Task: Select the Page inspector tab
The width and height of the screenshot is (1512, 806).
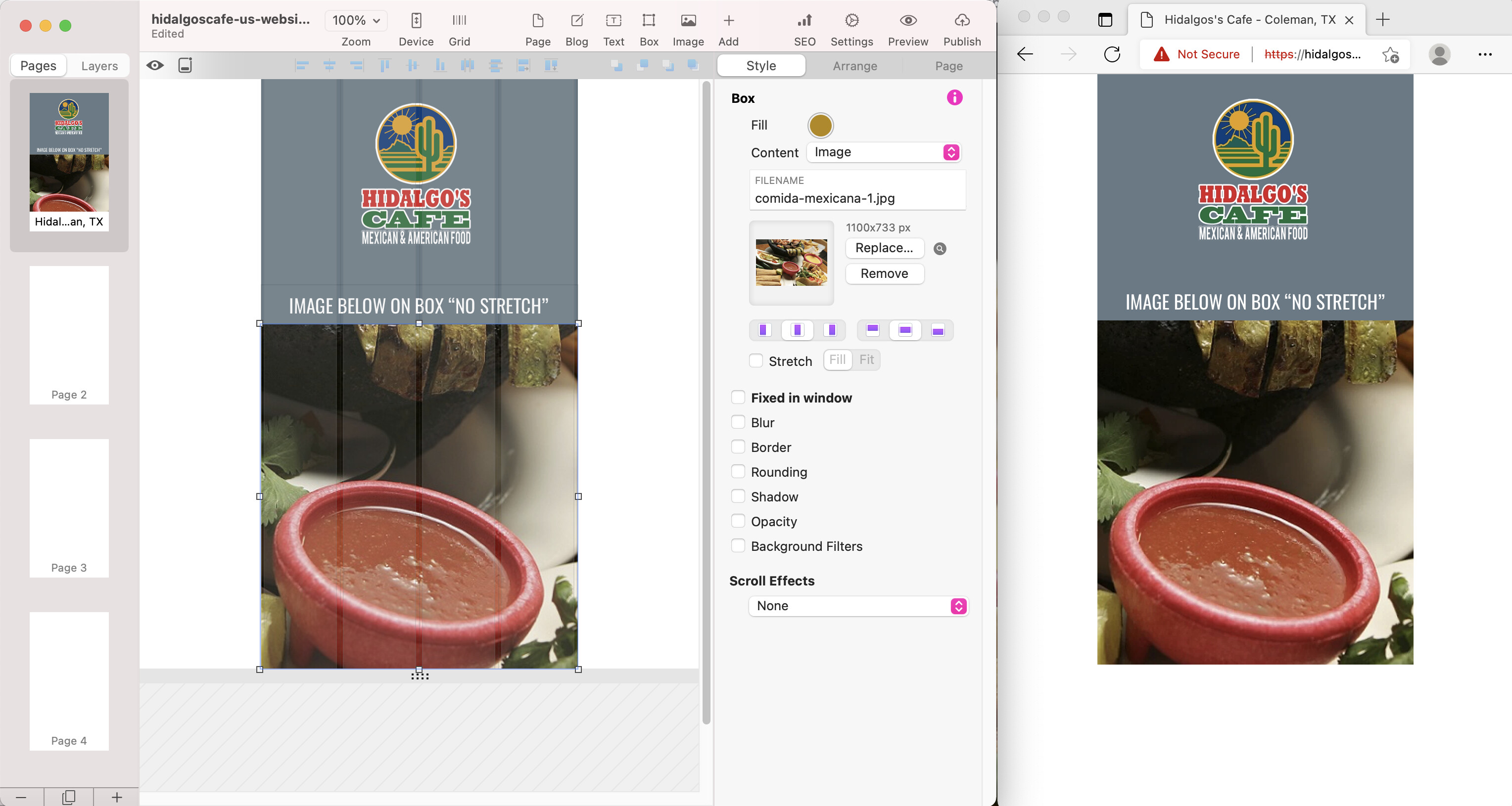Action: point(948,66)
